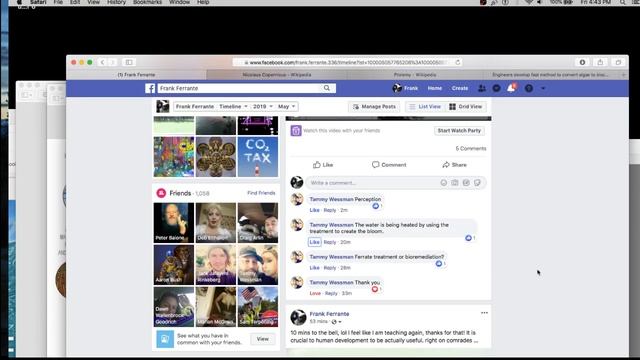Click the watch party icon

click(x=296, y=131)
